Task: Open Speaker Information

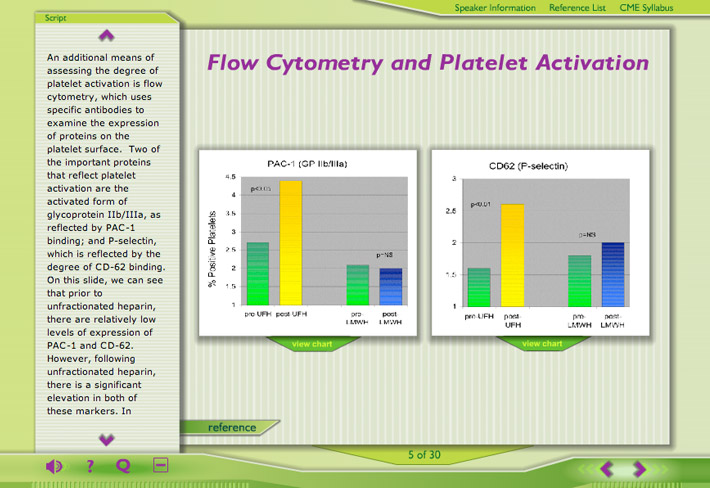Action: pos(495,8)
